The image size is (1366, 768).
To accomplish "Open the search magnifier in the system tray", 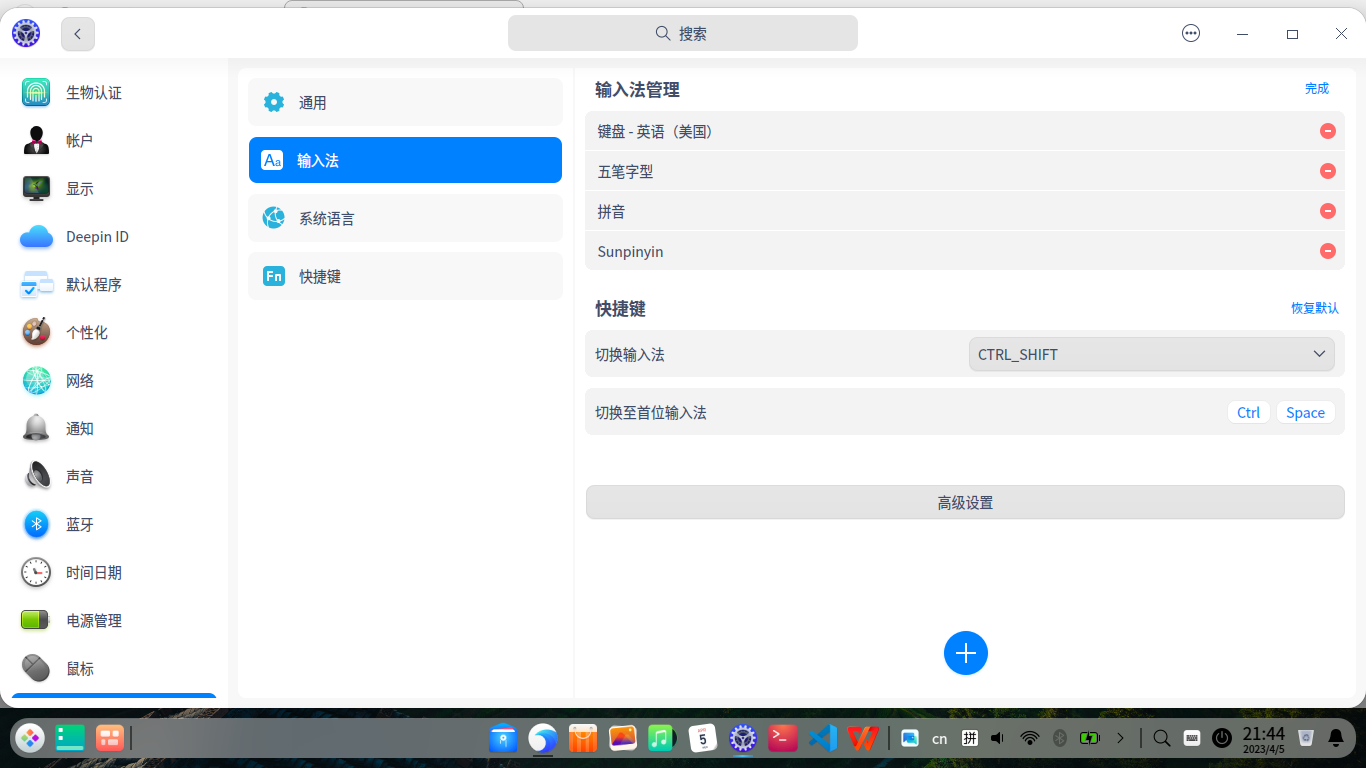I will (1161, 738).
